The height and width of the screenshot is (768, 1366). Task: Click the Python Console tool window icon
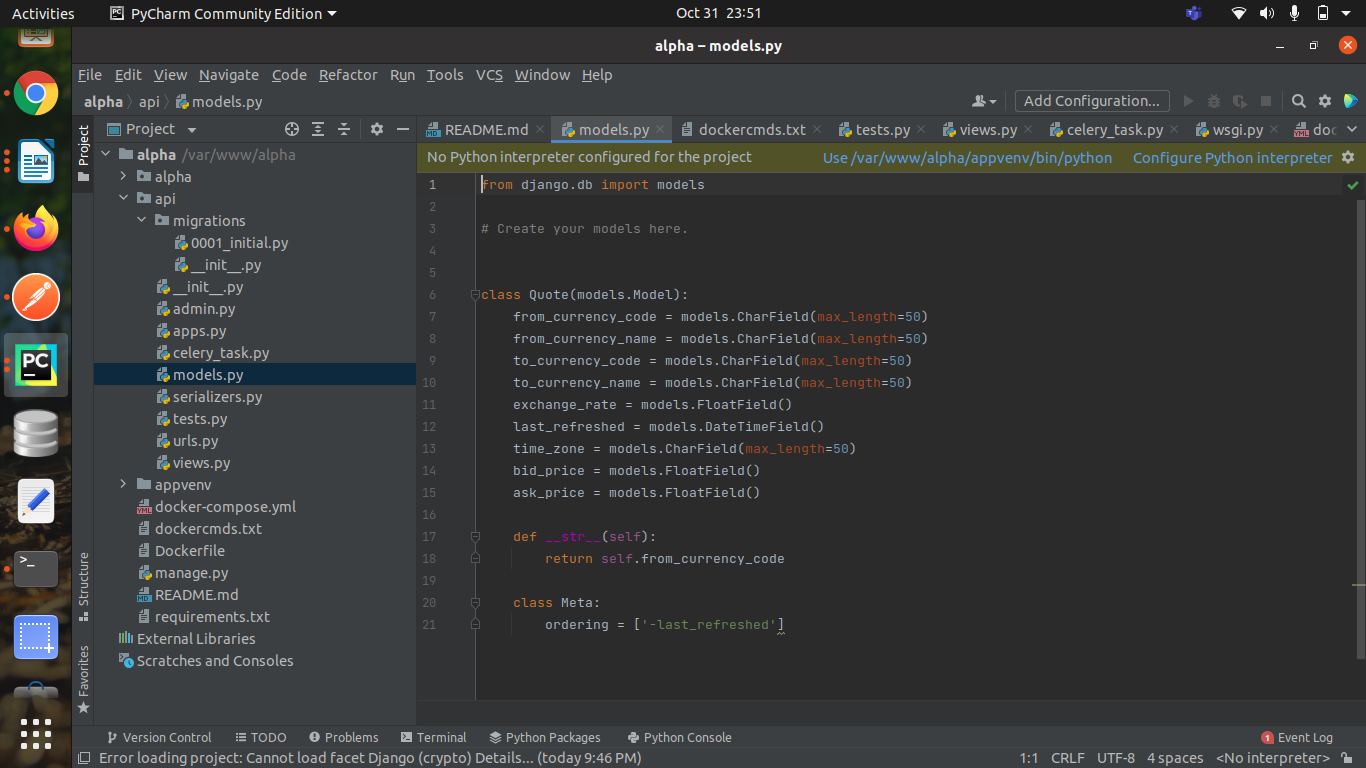point(680,737)
